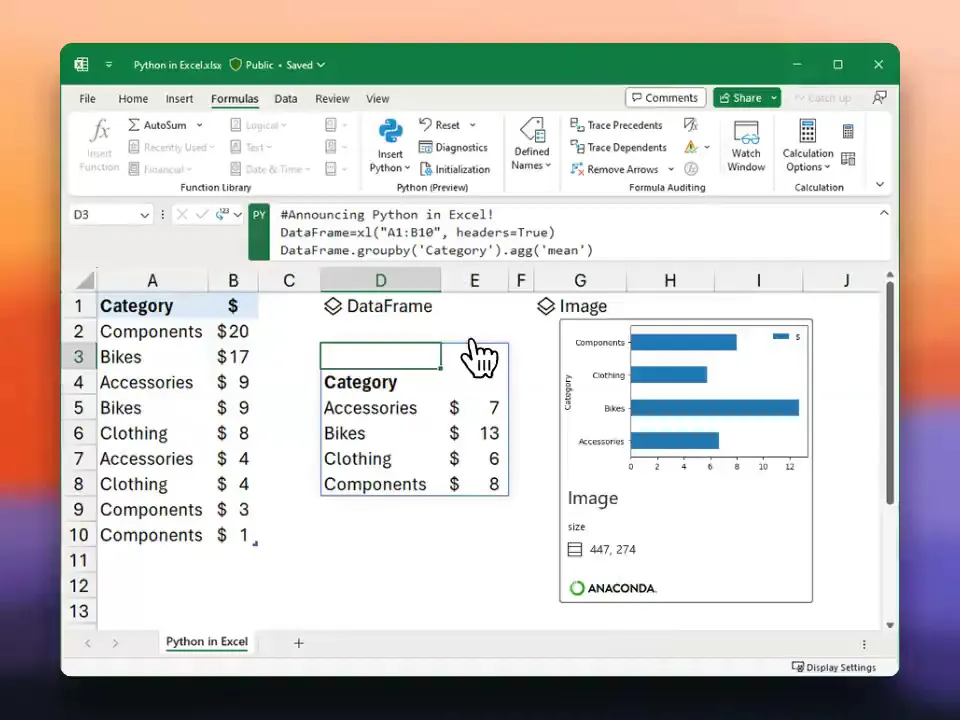Screen dimensions: 960x720
Task: Expand the Reset dropdown arrow
Action: (x=470, y=125)
